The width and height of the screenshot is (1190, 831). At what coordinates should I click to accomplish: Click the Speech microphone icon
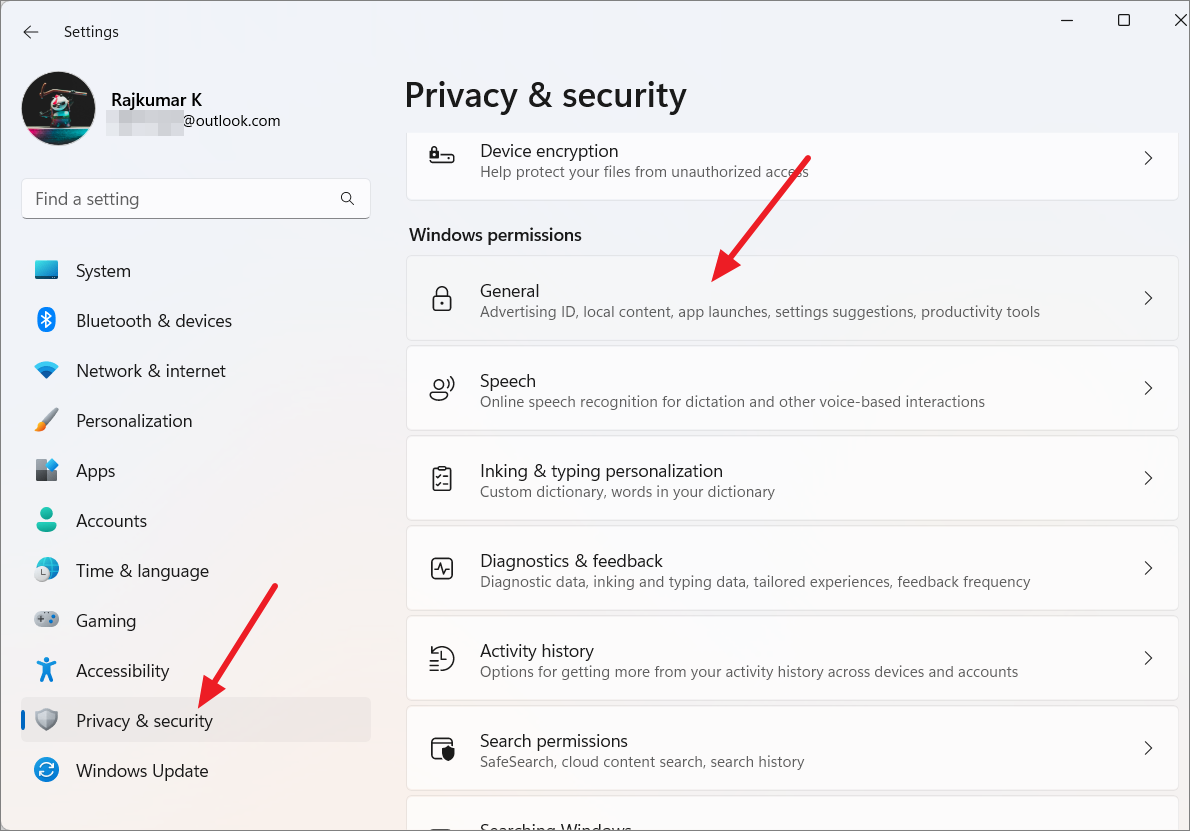441,388
